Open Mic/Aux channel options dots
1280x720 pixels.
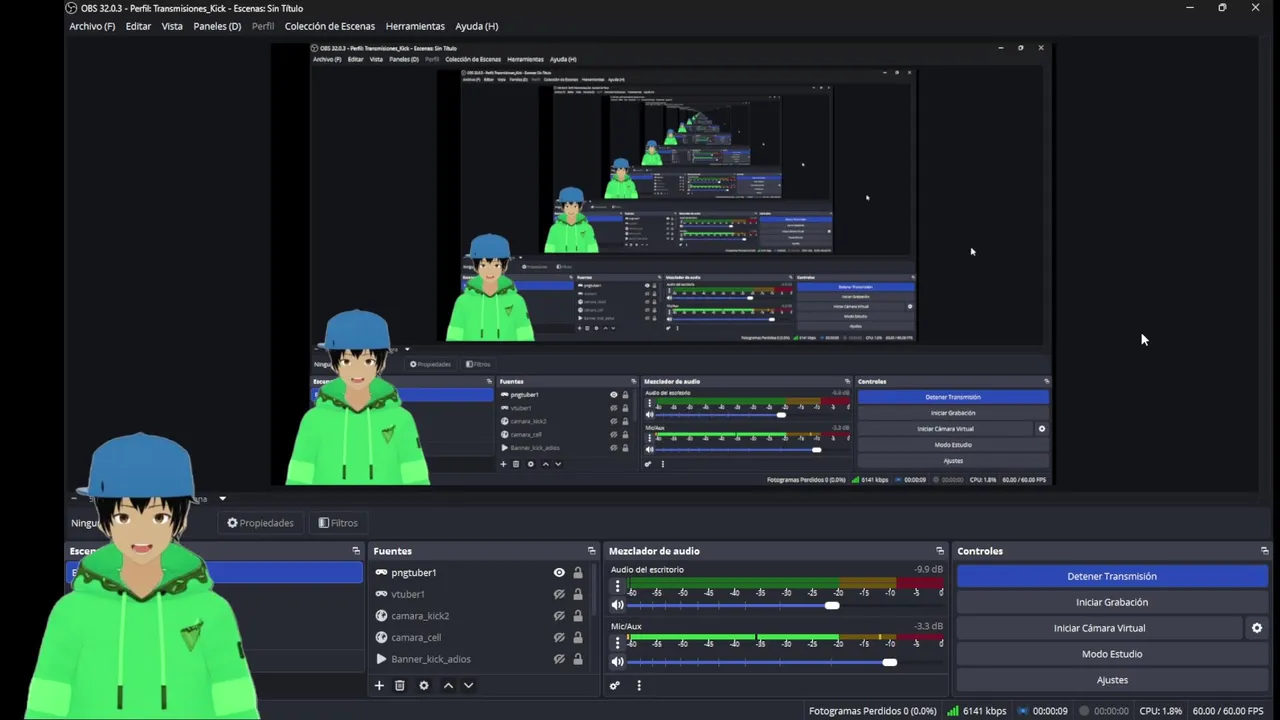617,645
